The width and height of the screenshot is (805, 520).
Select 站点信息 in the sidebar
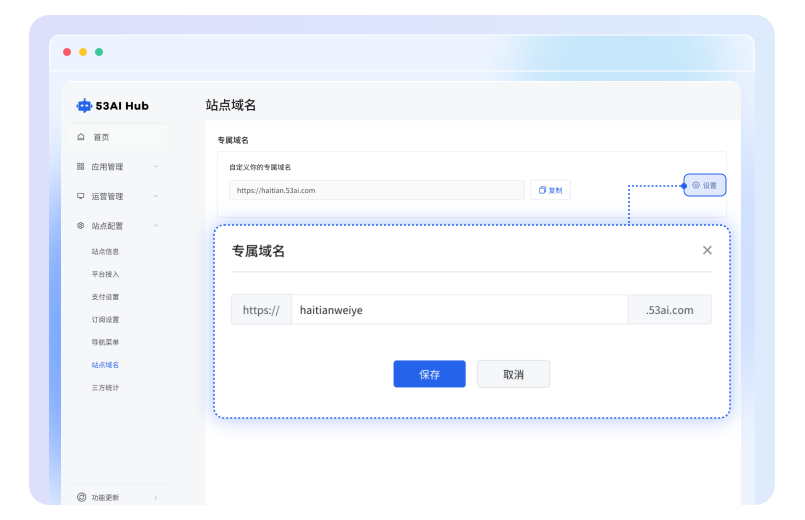click(105, 252)
